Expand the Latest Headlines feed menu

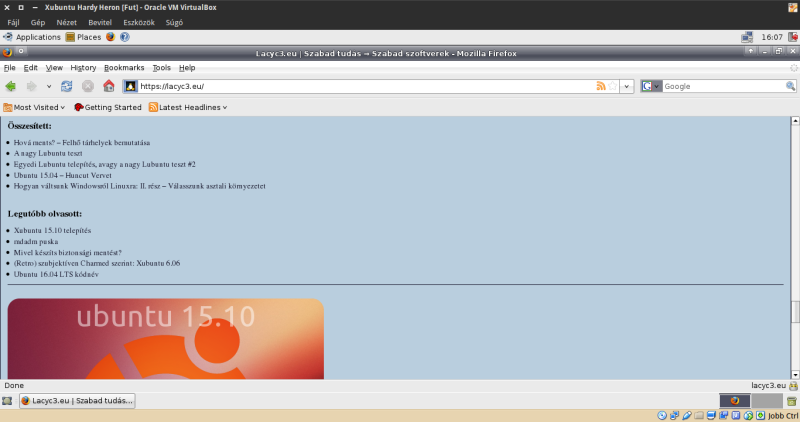point(188,107)
